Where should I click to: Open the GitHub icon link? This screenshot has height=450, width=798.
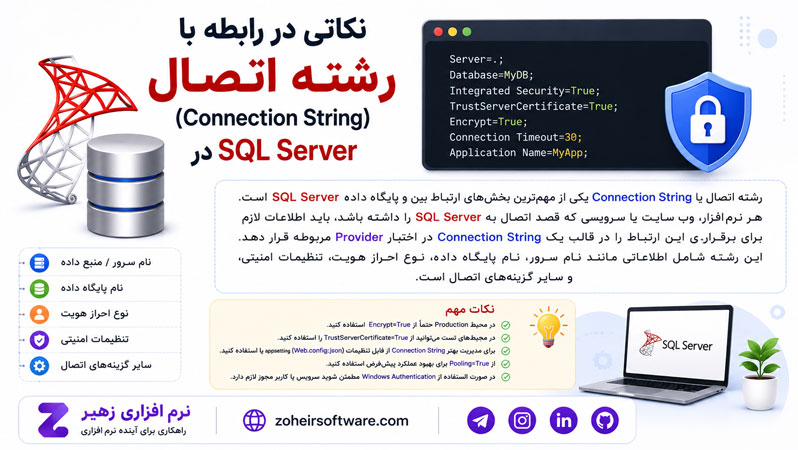click(605, 420)
